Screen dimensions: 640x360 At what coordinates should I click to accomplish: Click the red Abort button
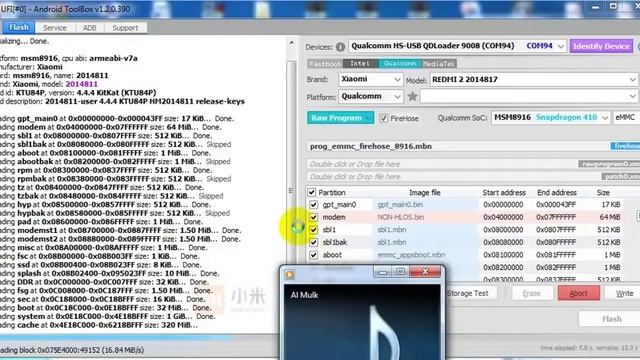578,293
